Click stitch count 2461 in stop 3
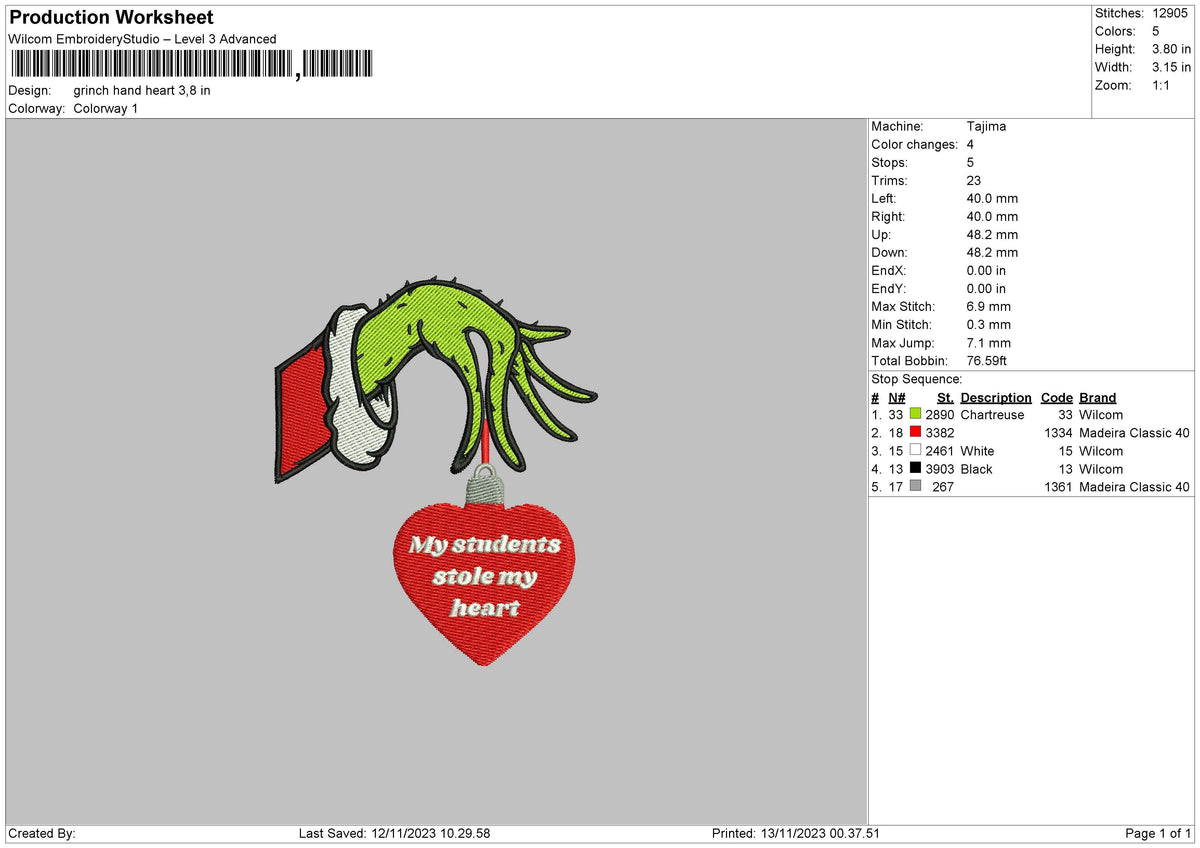The image size is (1200, 848). [x=940, y=451]
